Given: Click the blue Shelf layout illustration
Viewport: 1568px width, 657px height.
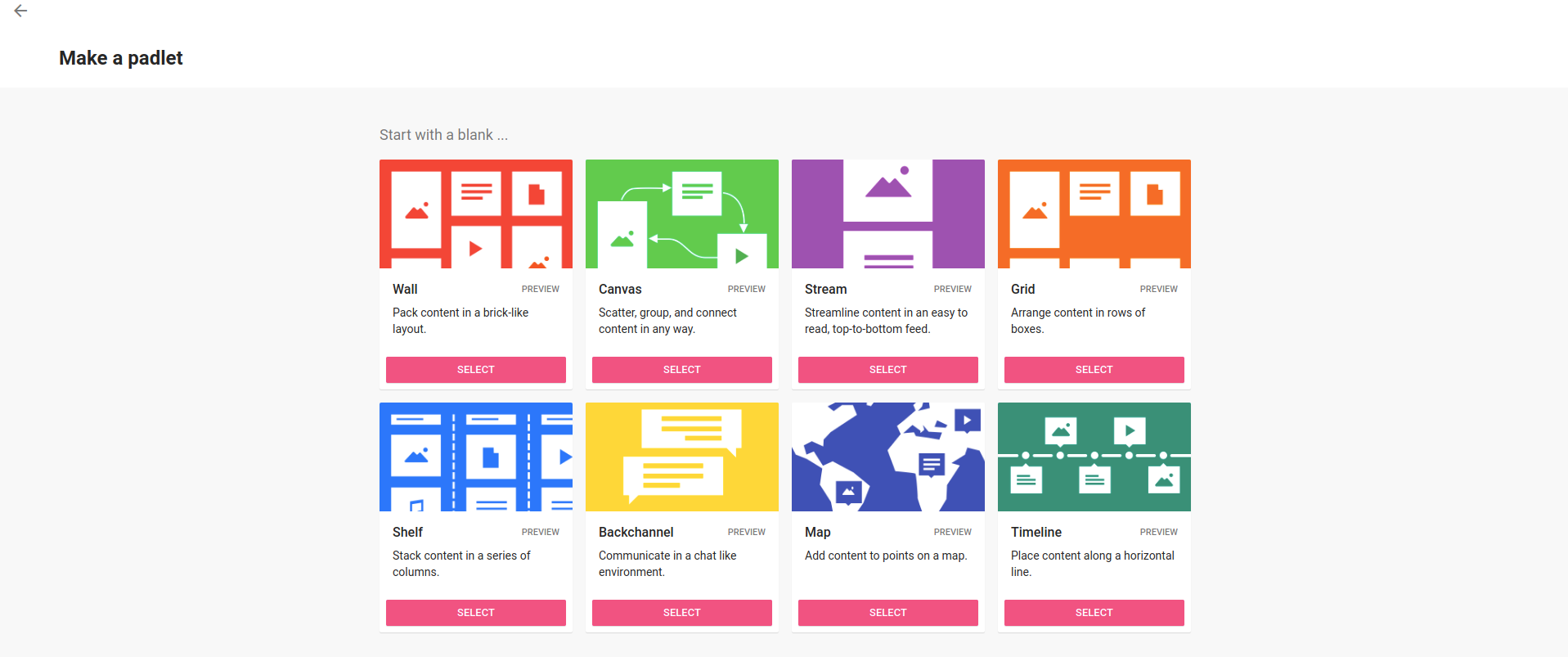Looking at the screenshot, I should click(475, 457).
